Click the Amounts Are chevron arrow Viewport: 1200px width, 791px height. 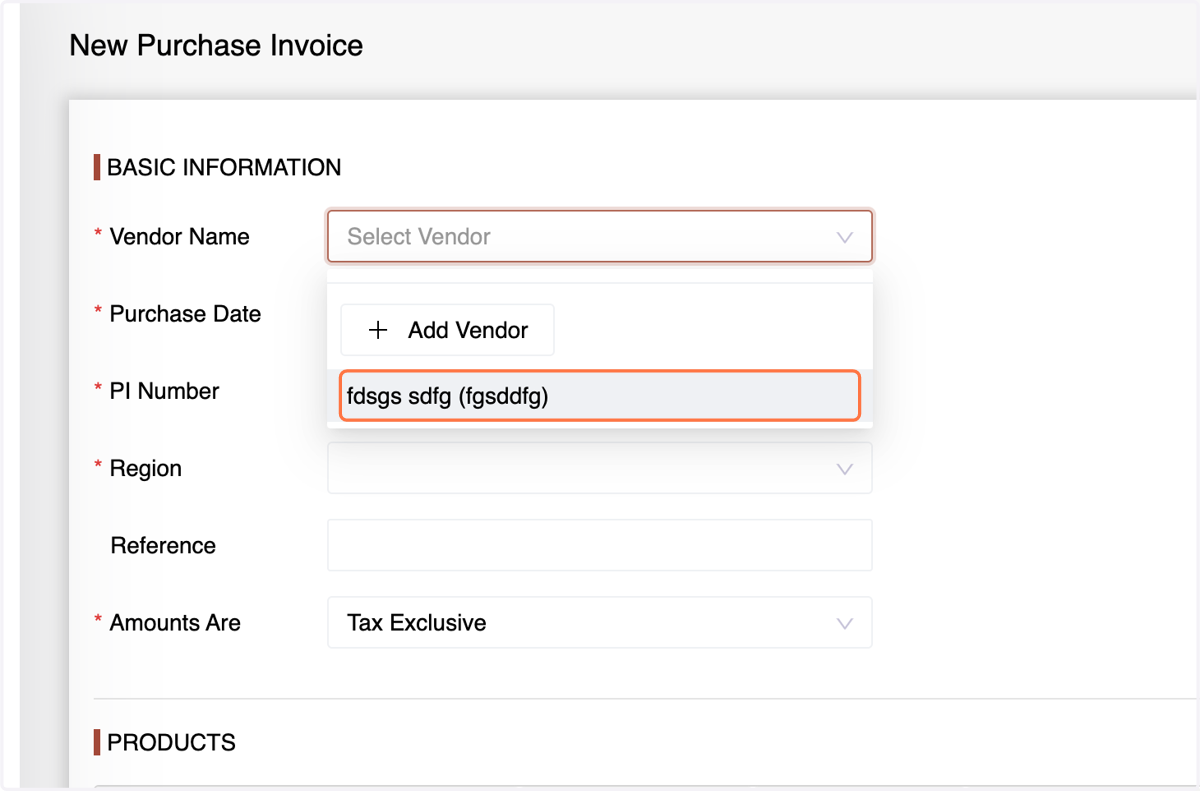coord(844,623)
